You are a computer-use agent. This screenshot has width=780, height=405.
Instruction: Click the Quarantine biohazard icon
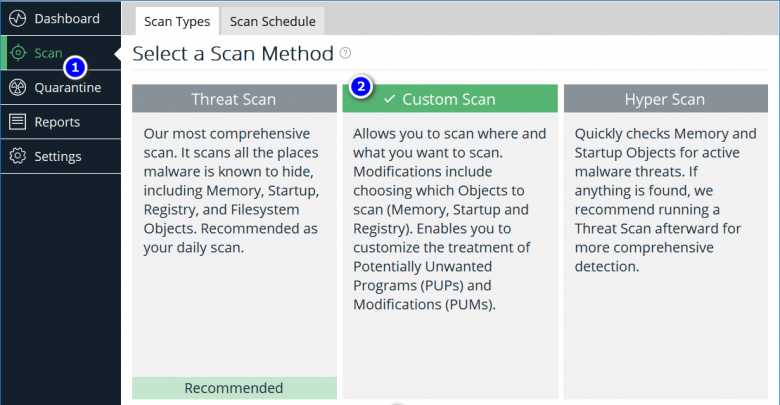click(17, 88)
